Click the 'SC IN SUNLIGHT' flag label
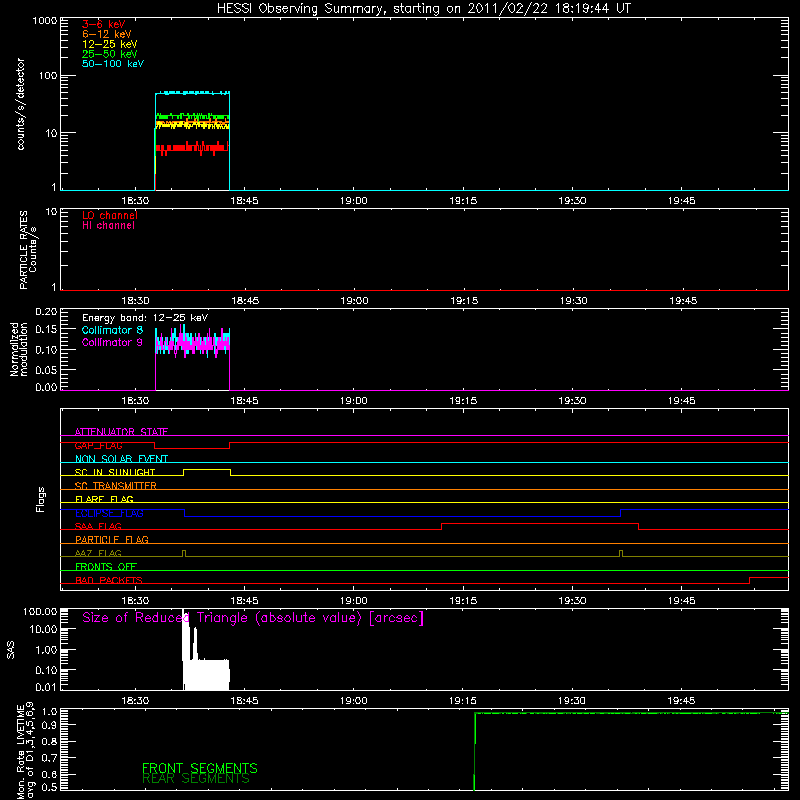The height and width of the screenshot is (800, 800). 115,472
